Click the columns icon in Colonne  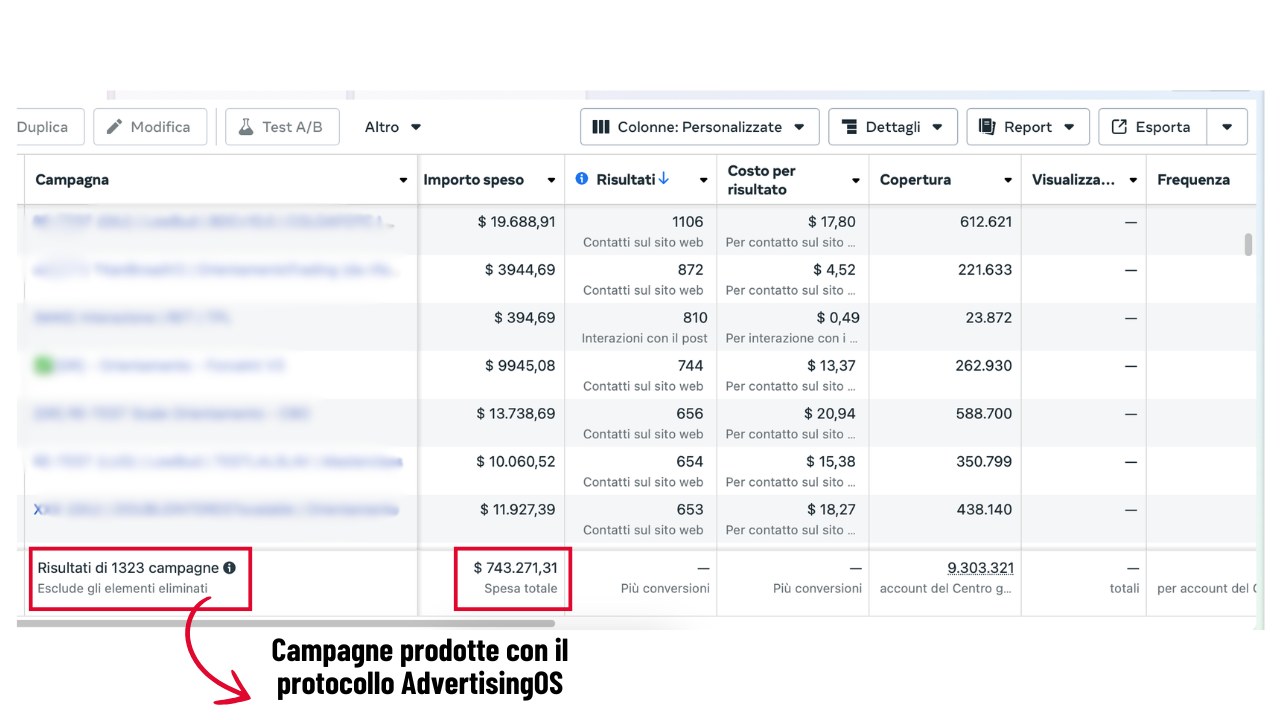point(601,127)
